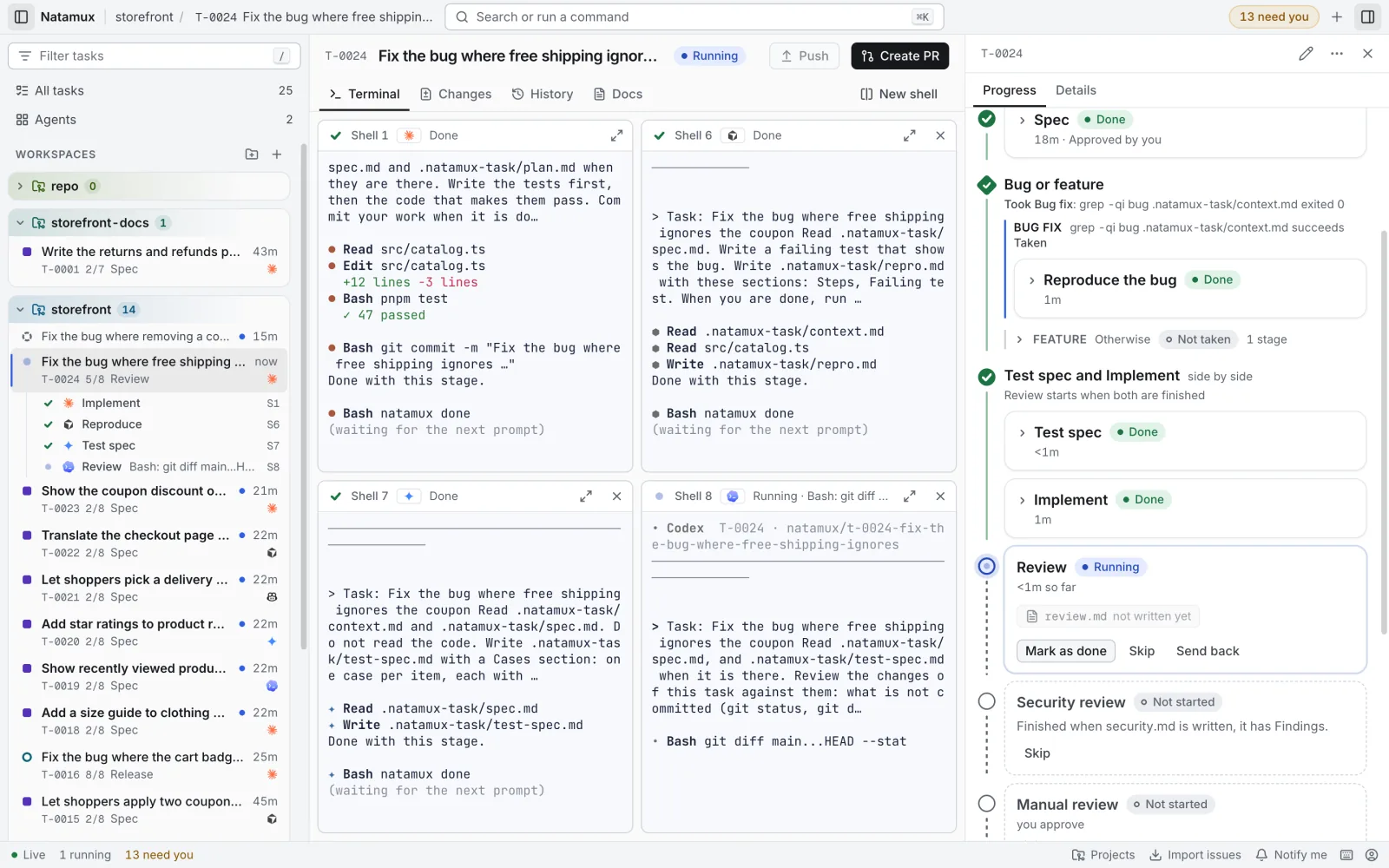Click the Test spec and Implement checkmark
The width and height of the screenshot is (1389, 868).
pos(987,377)
